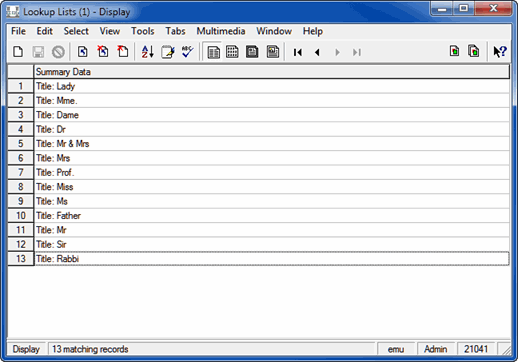This screenshot has height=362, width=518.
Task: Select the 'Title: Dame' record
Action: pos(272,115)
